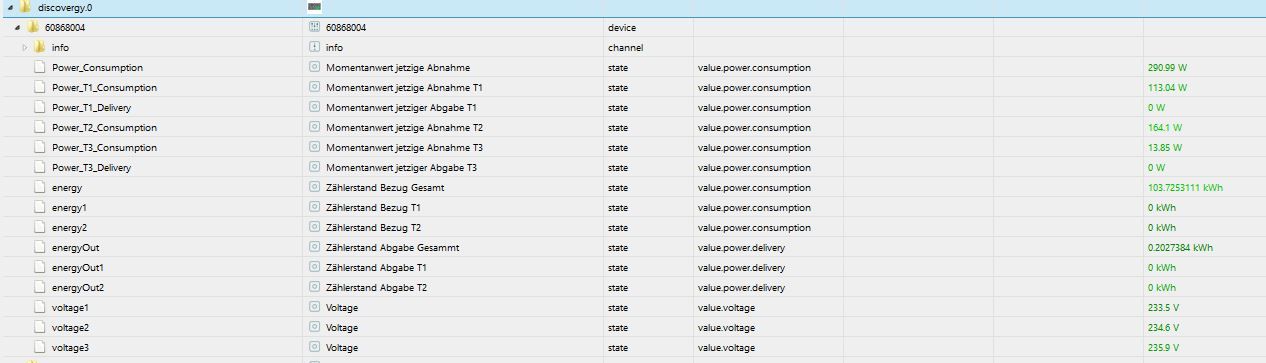Click state icon beside Momentanwert jetzige Abnahme T1
The height and width of the screenshot is (363, 1266).
[314, 87]
